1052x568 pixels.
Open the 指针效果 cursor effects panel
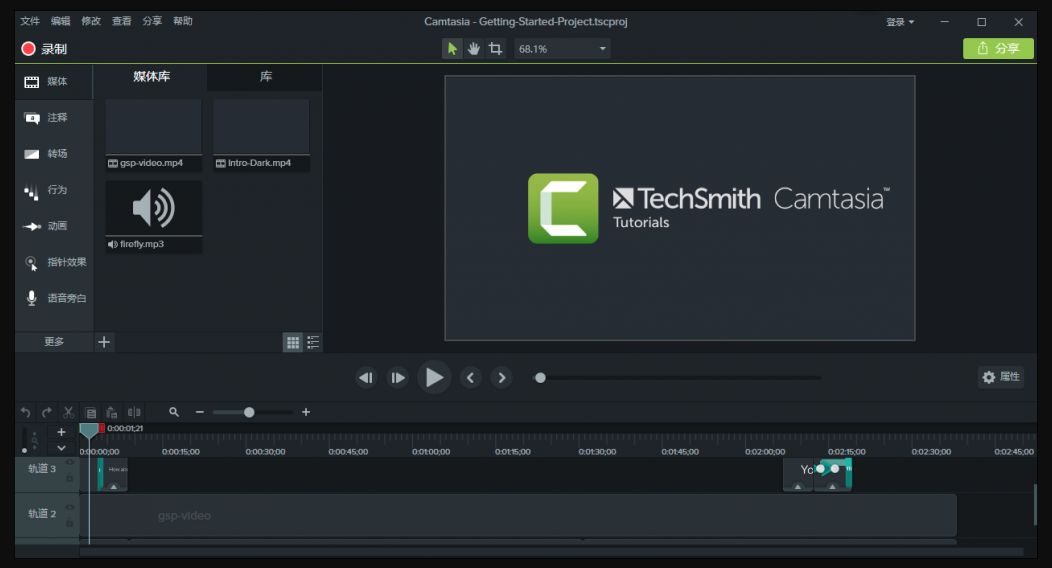56,262
